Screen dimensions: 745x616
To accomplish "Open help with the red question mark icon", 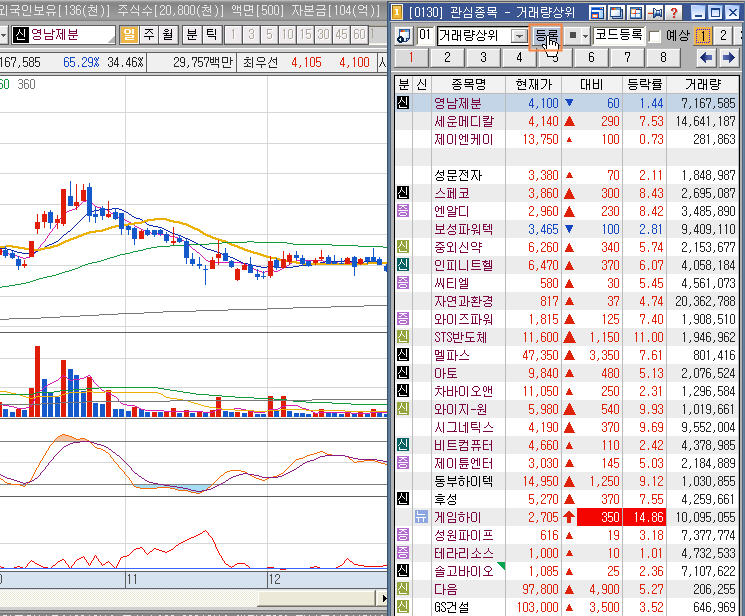I will pos(673,12).
